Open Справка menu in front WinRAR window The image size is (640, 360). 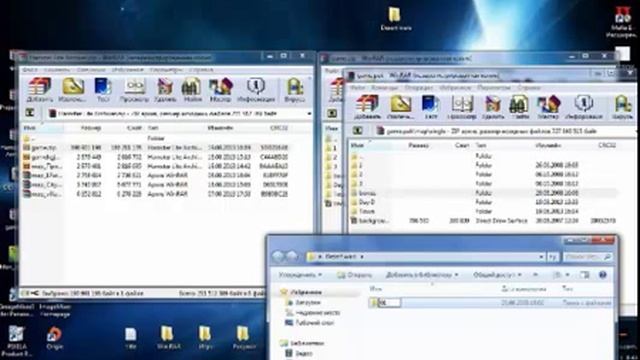(x=529, y=87)
